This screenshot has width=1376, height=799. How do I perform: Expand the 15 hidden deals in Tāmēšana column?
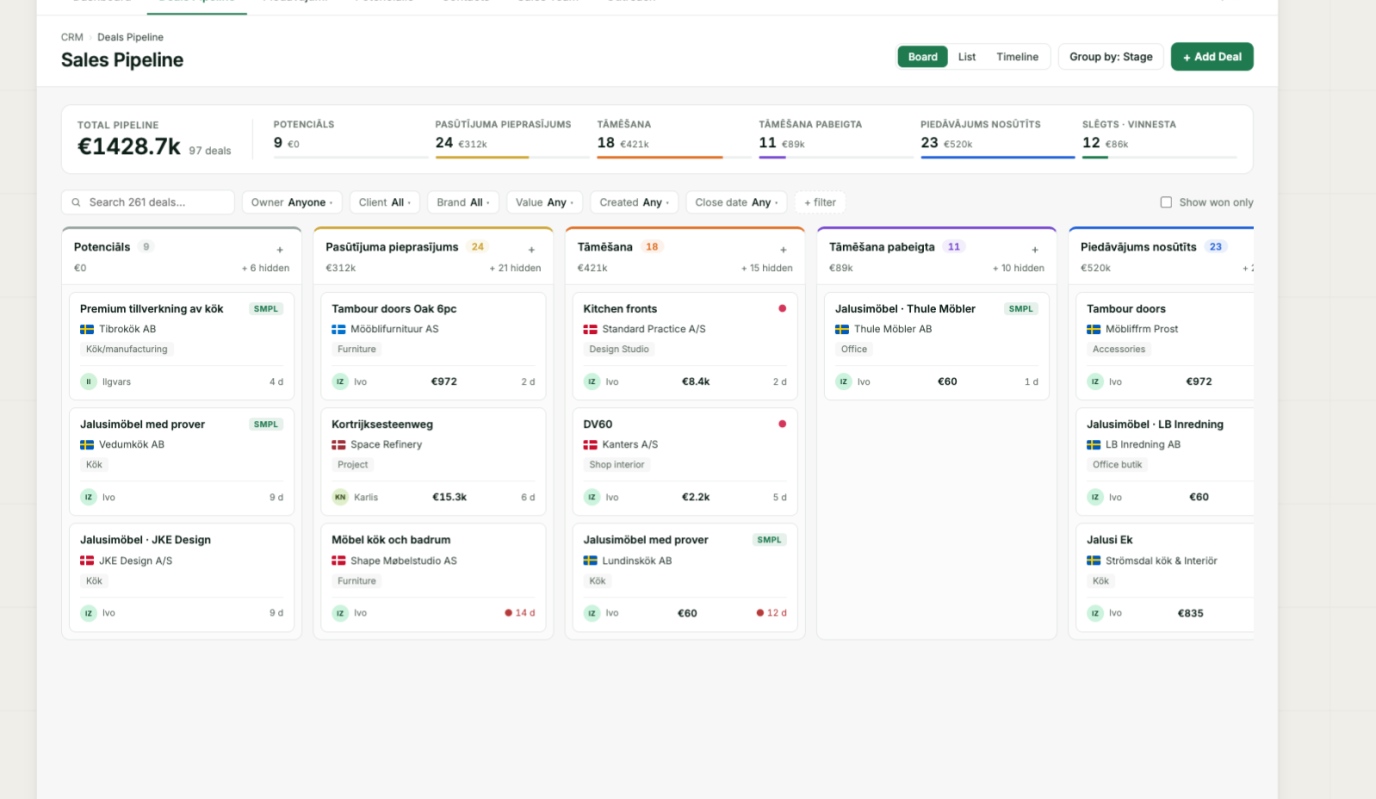click(x=767, y=268)
